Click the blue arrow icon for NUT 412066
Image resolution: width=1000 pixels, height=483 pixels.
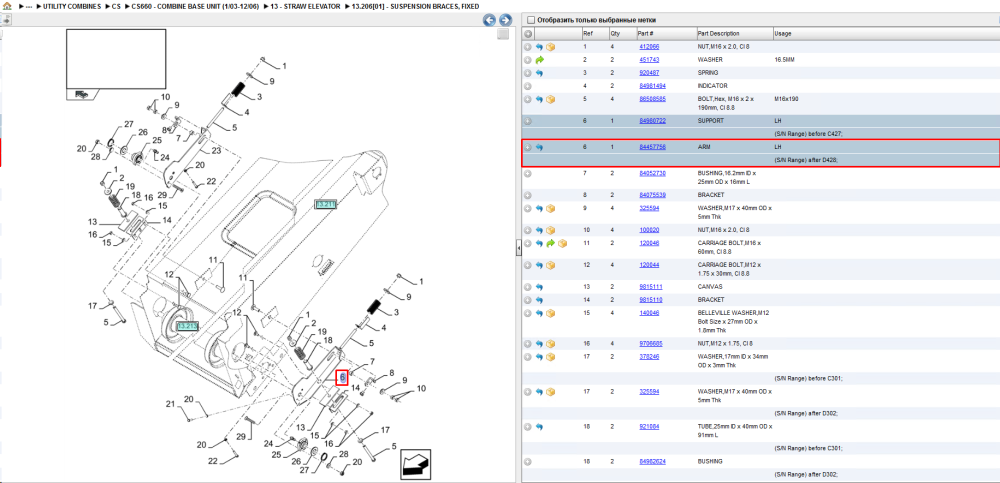(x=539, y=47)
